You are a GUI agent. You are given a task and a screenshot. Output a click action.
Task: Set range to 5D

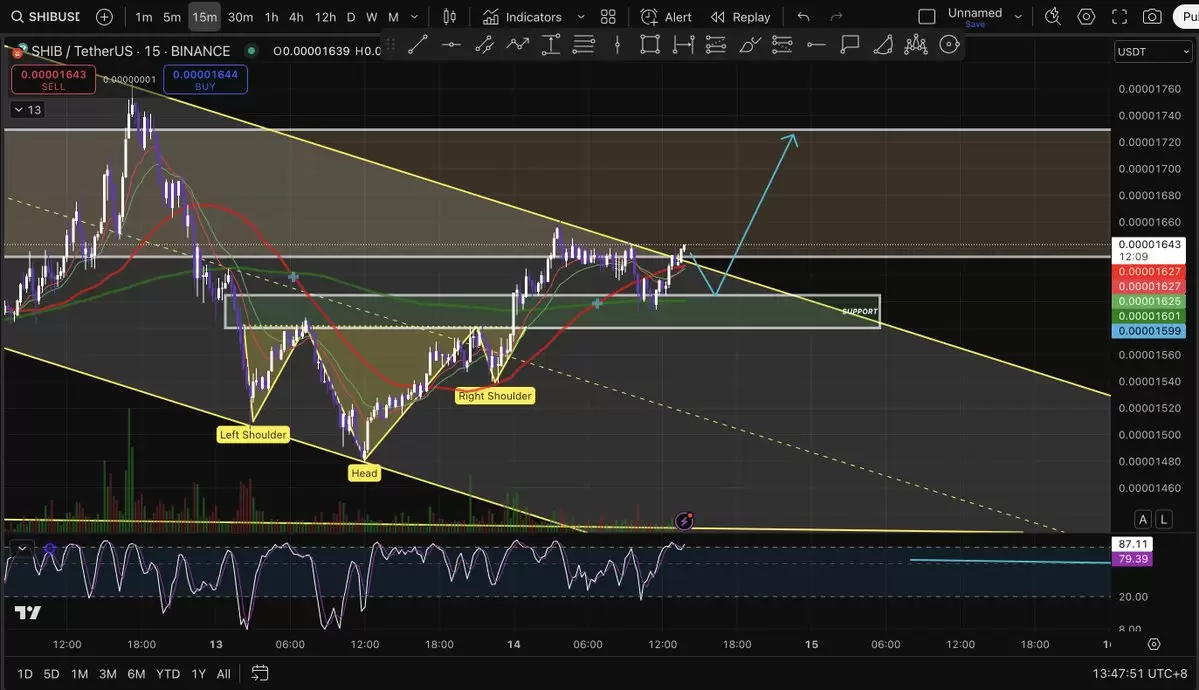pos(51,674)
